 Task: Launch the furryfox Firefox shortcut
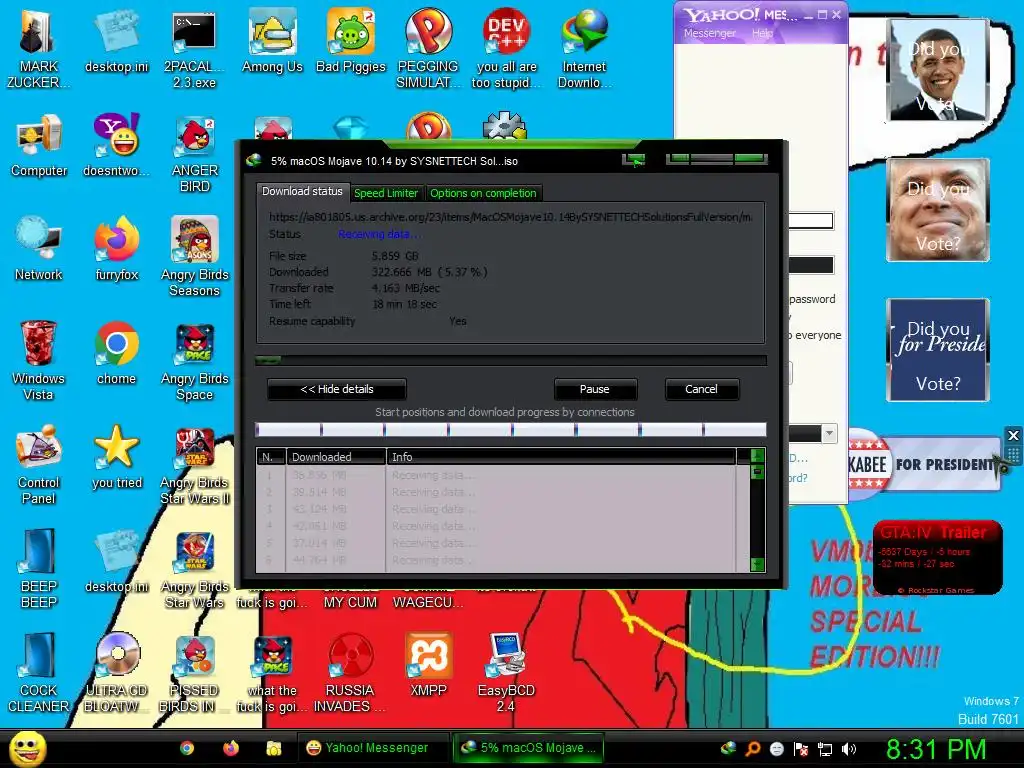pyautogui.click(x=116, y=249)
